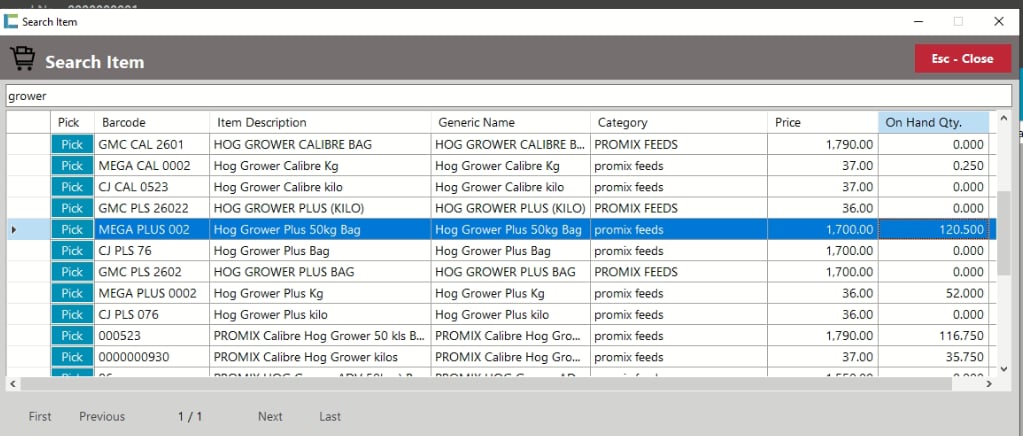
Task: Sort by On Hand Qty. column header
Action: [932, 123]
